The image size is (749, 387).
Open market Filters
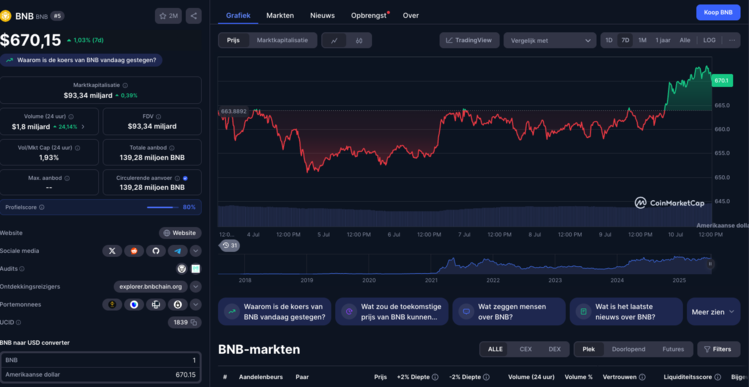click(719, 349)
